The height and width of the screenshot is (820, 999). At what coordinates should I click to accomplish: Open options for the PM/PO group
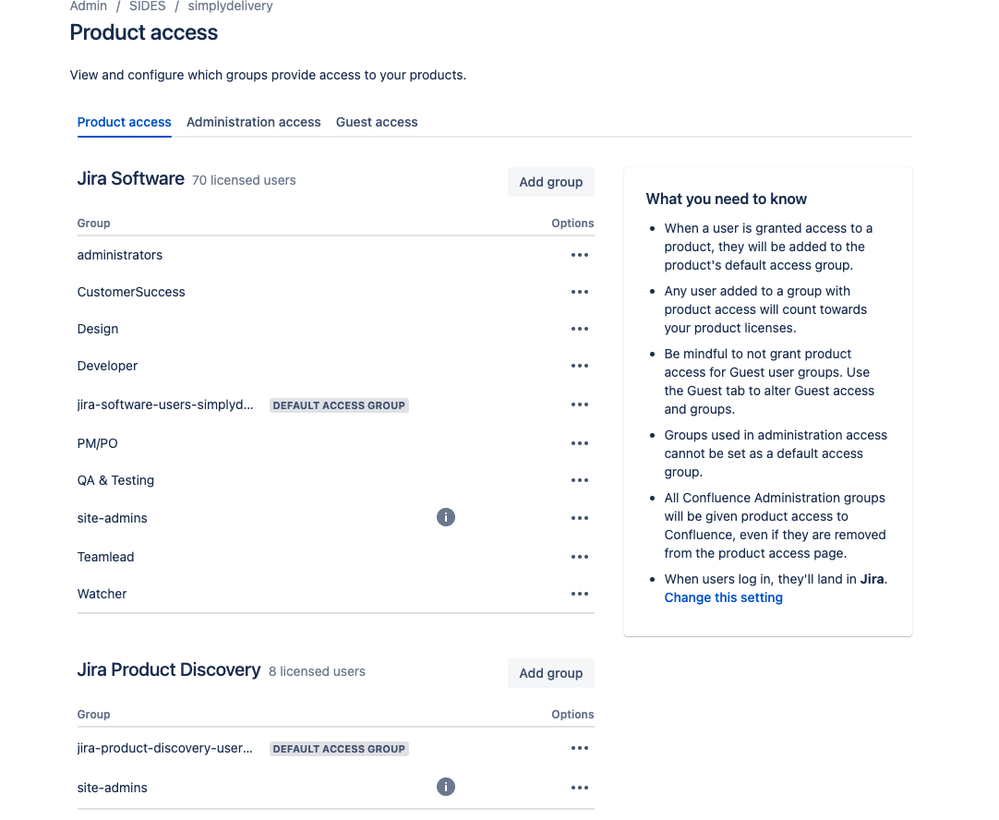(x=579, y=443)
